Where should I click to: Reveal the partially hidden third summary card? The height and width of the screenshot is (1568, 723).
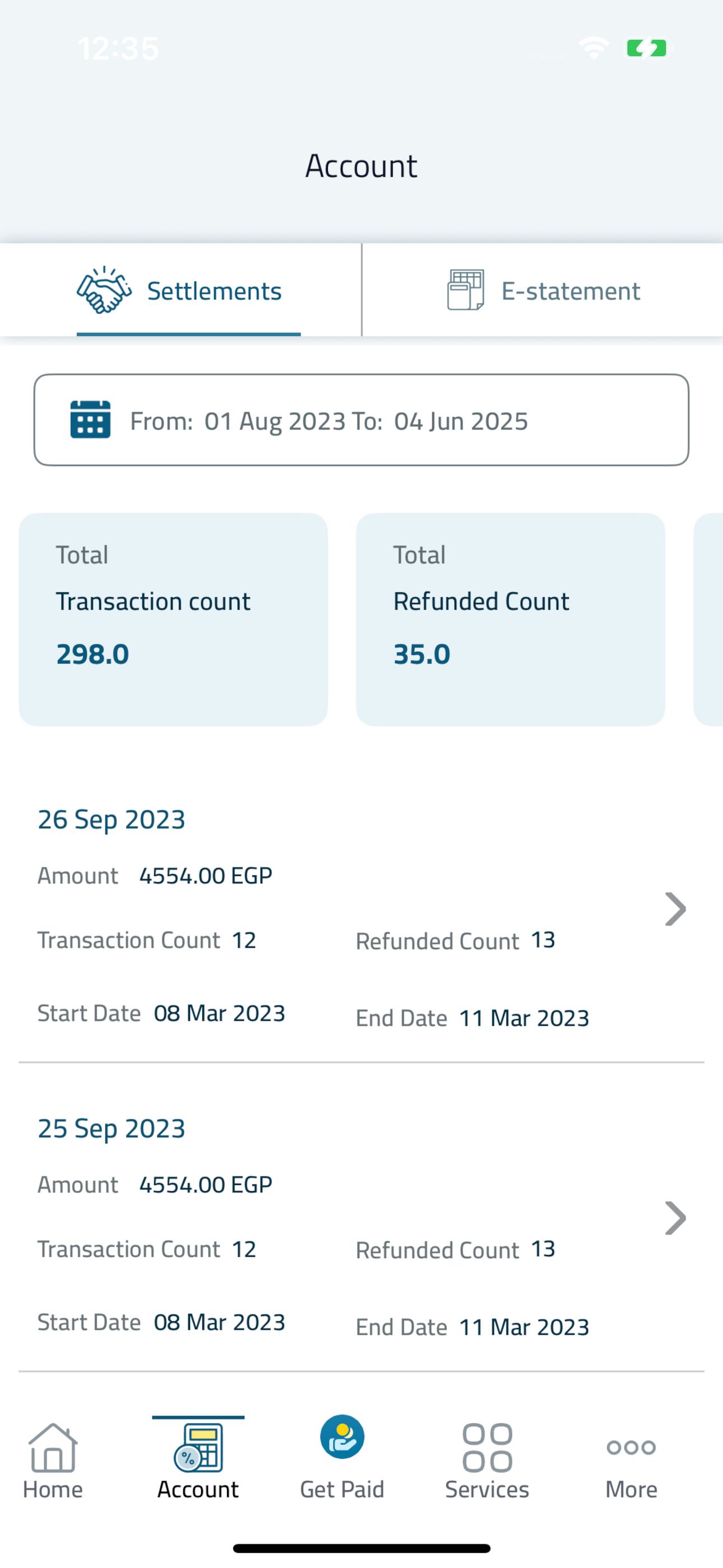708,619
